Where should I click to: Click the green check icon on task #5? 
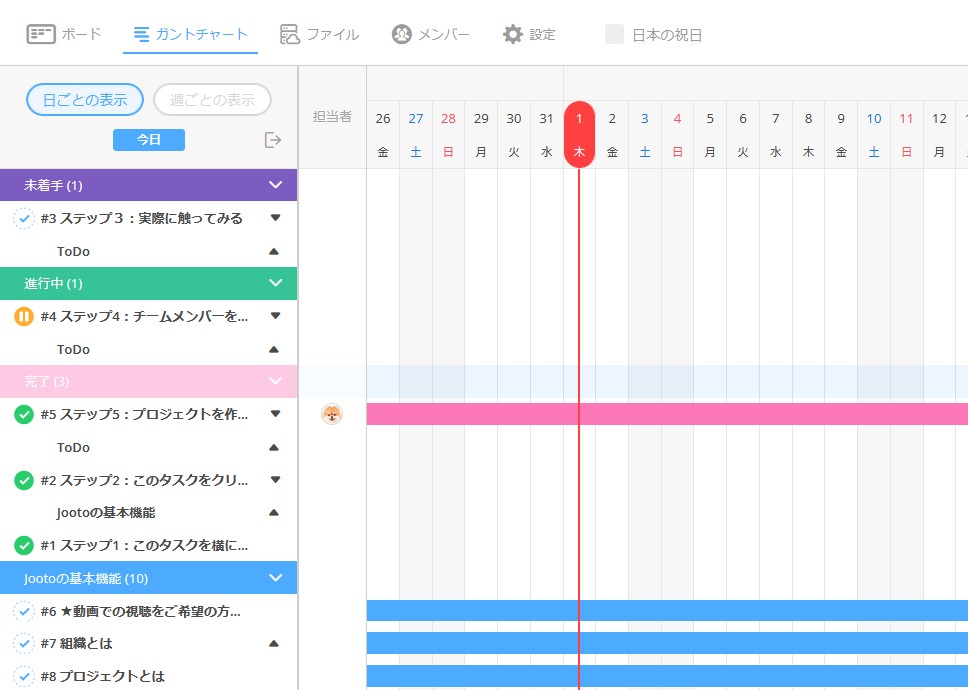[x=24, y=414]
